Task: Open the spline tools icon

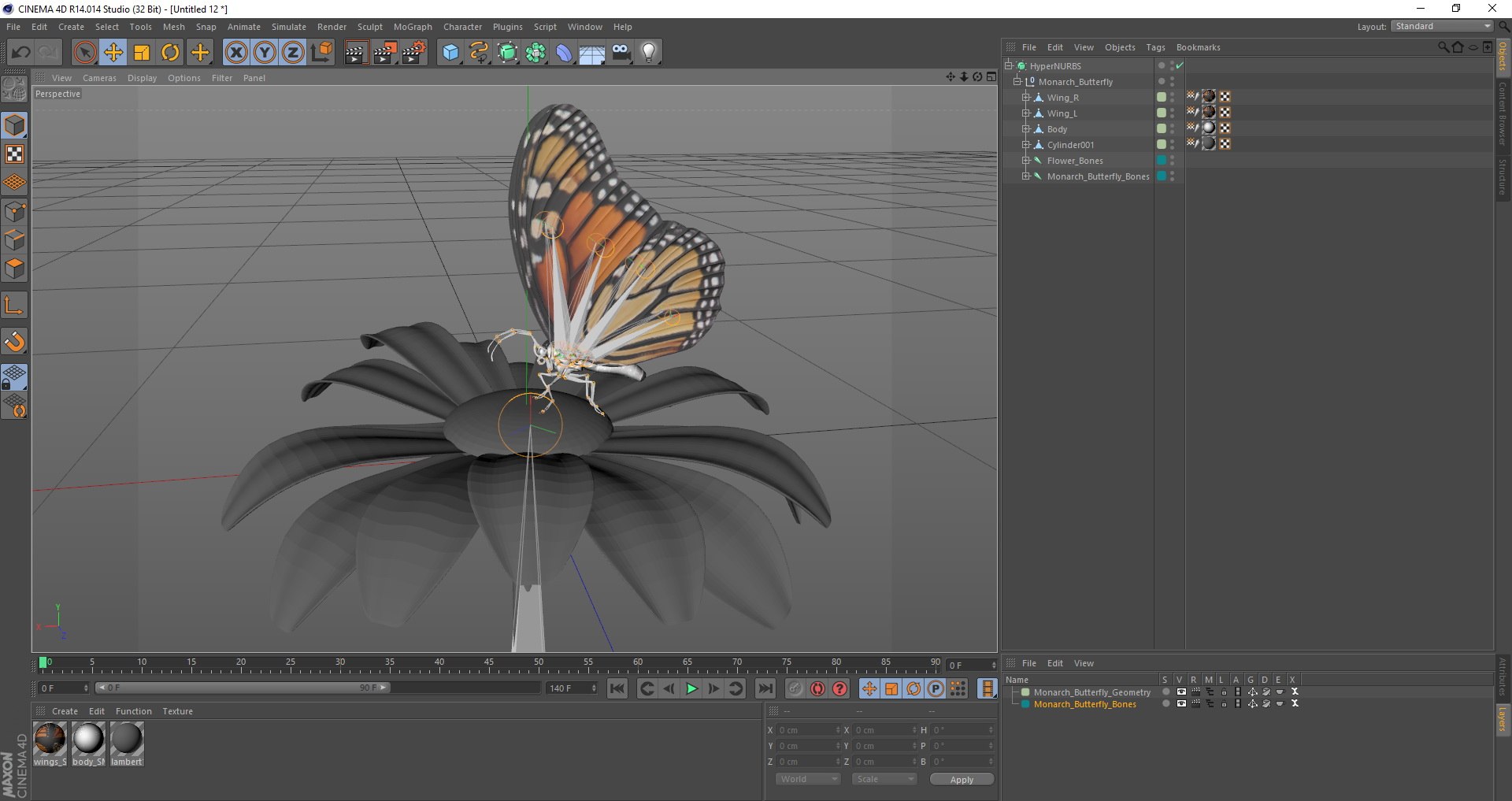Action: [x=479, y=53]
